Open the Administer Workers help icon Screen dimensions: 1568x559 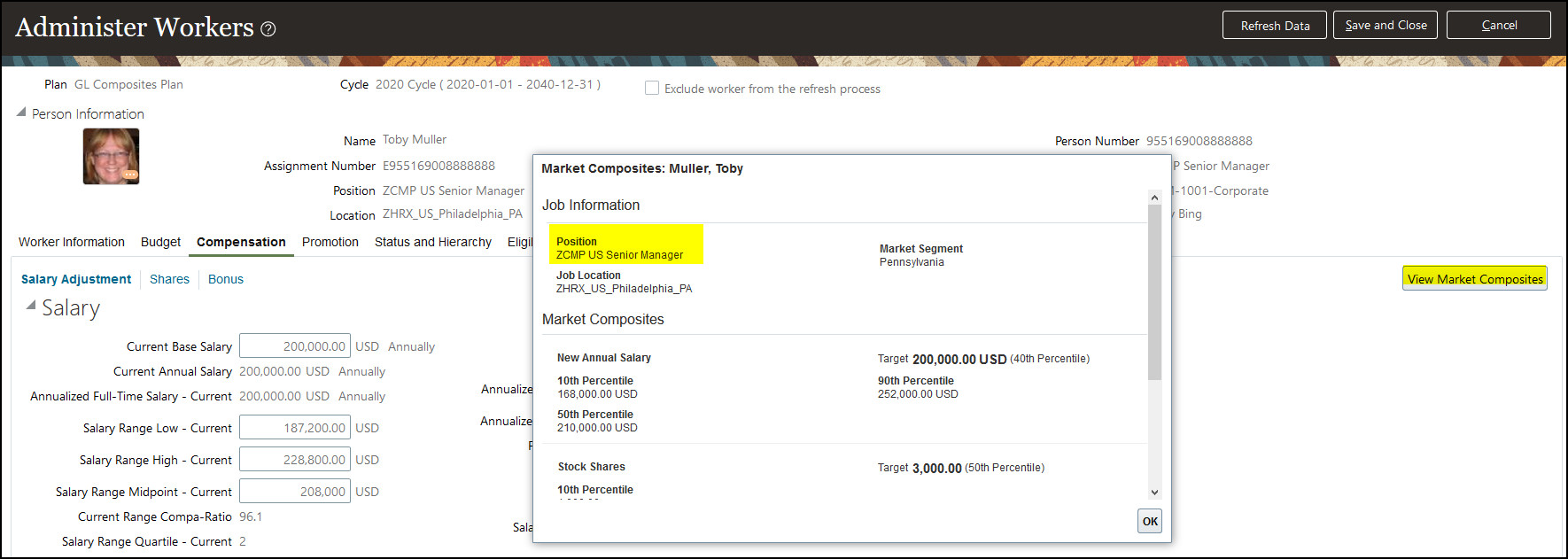coord(268,29)
